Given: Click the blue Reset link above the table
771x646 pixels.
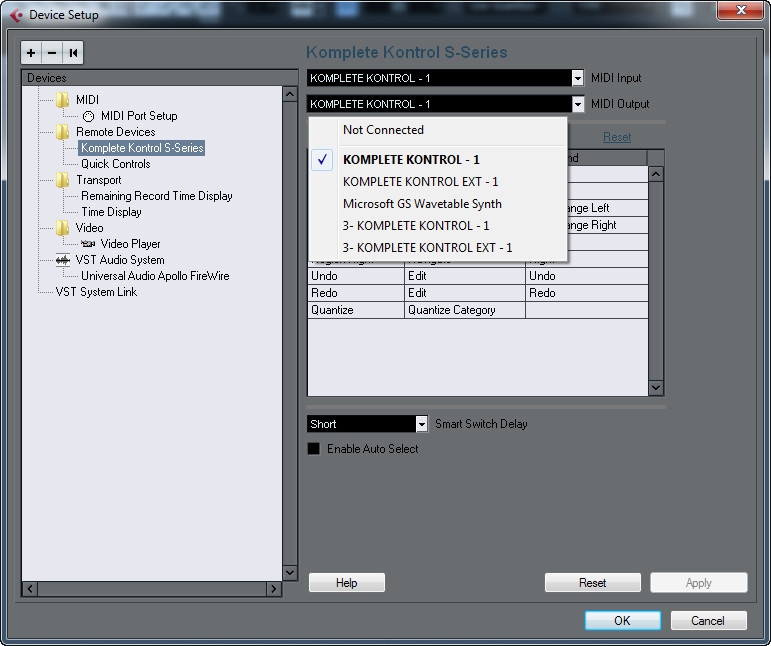Looking at the screenshot, I should [617, 137].
